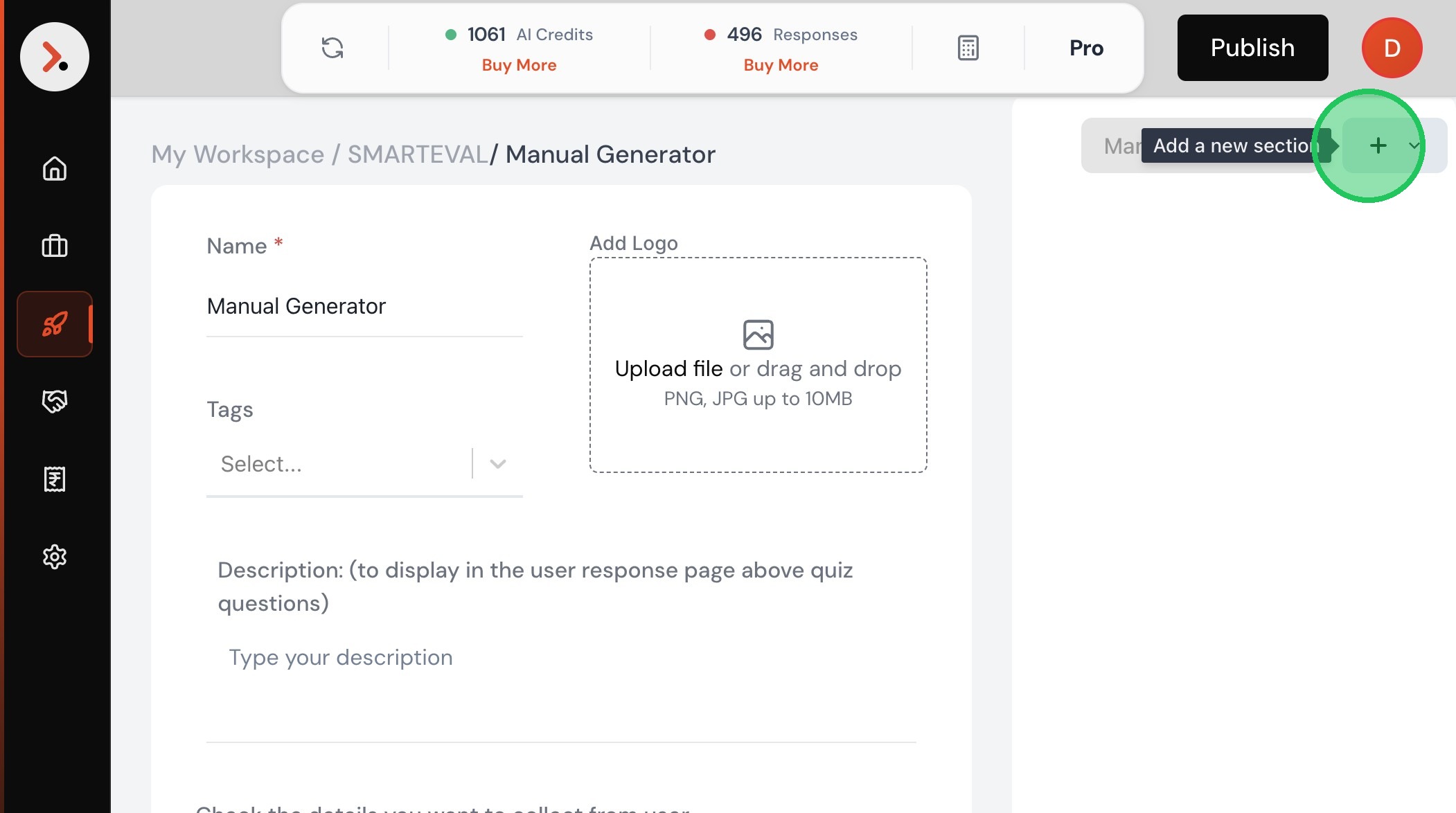Open the handshake icon in the sidebar
This screenshot has height=813, width=1456.
(54, 401)
